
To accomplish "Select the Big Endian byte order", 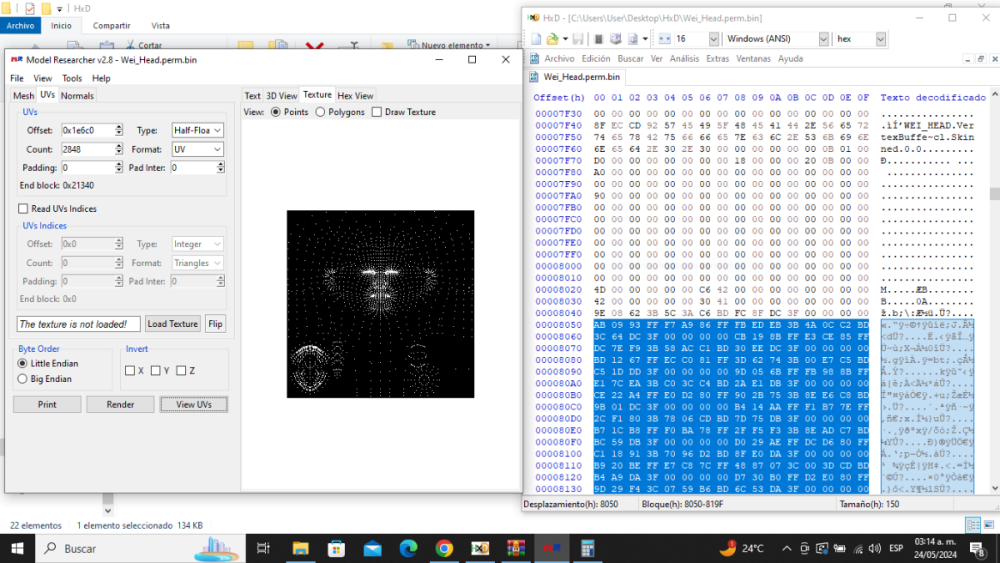I will click(24, 379).
